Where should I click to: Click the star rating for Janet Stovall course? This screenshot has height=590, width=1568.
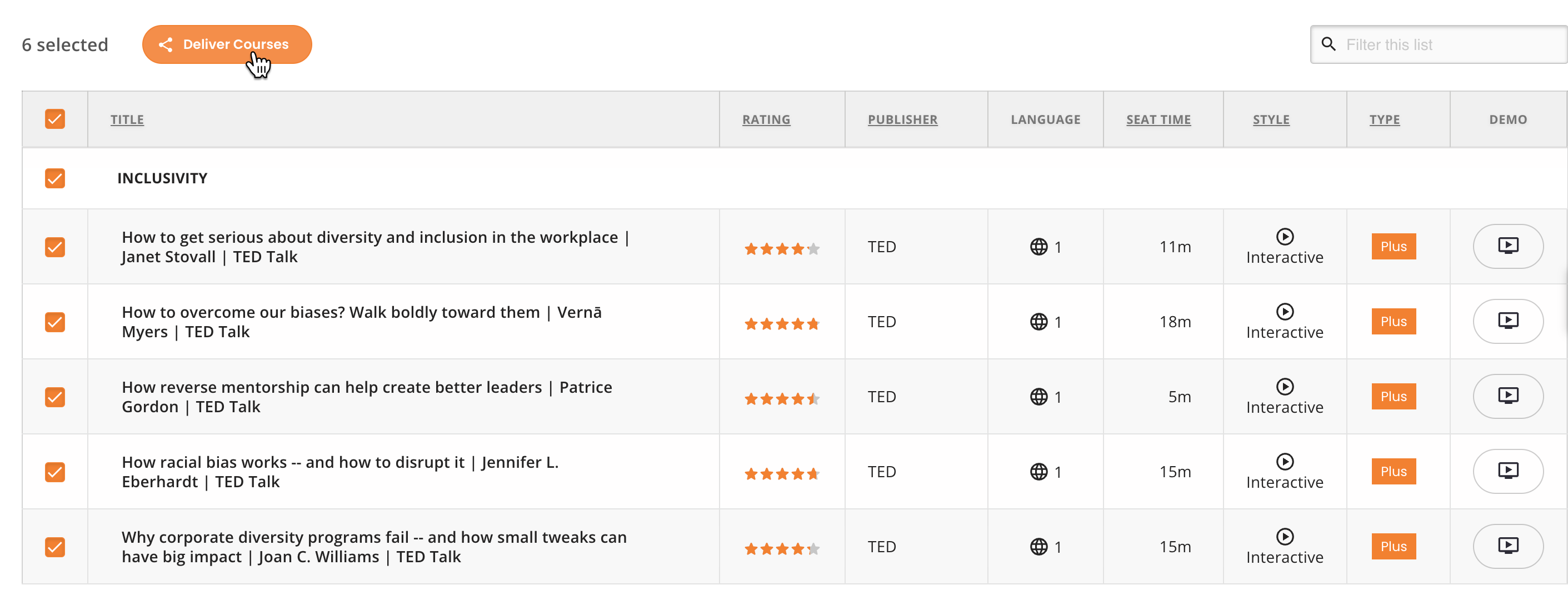[x=782, y=248]
